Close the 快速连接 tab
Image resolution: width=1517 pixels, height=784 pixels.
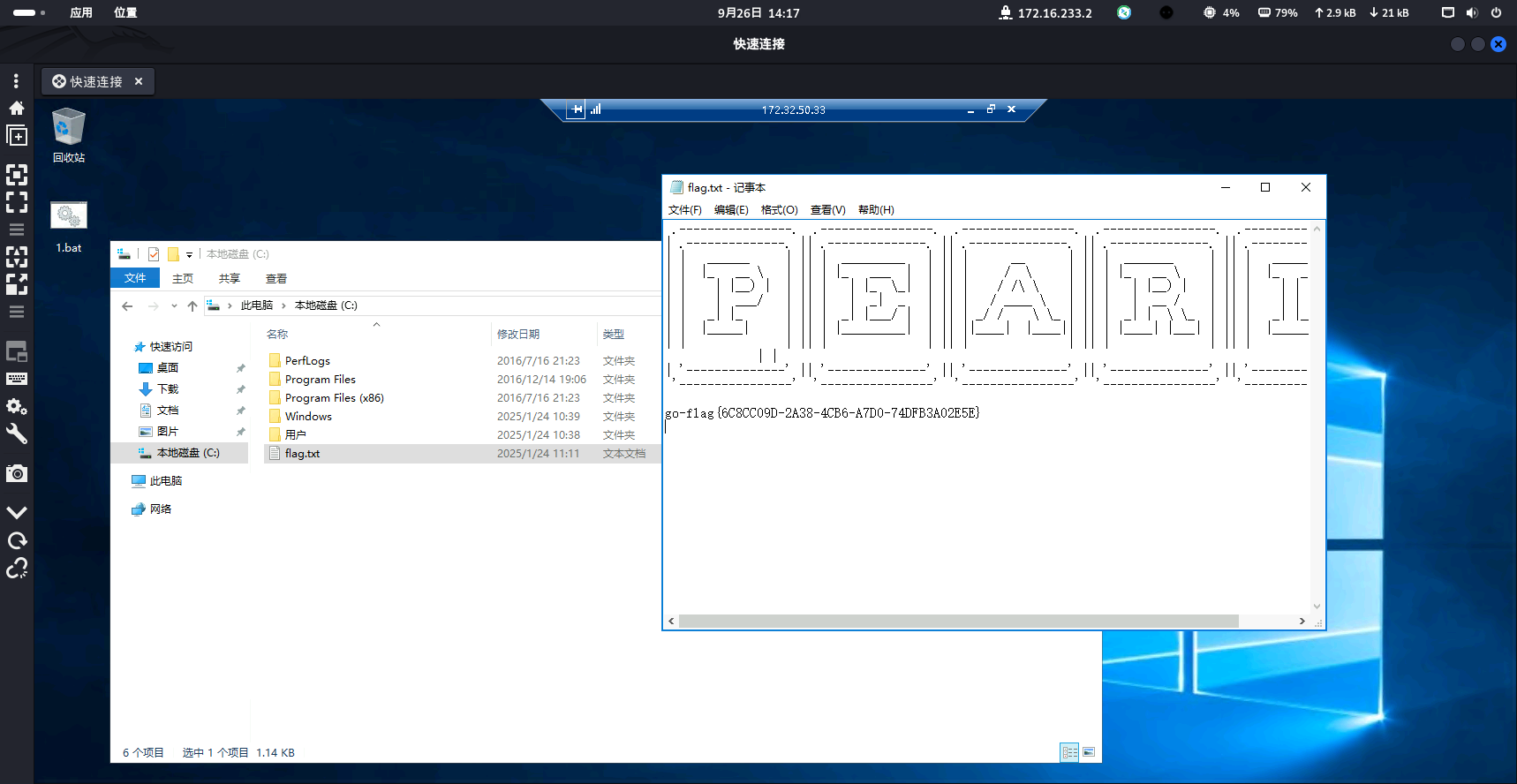coord(139,81)
